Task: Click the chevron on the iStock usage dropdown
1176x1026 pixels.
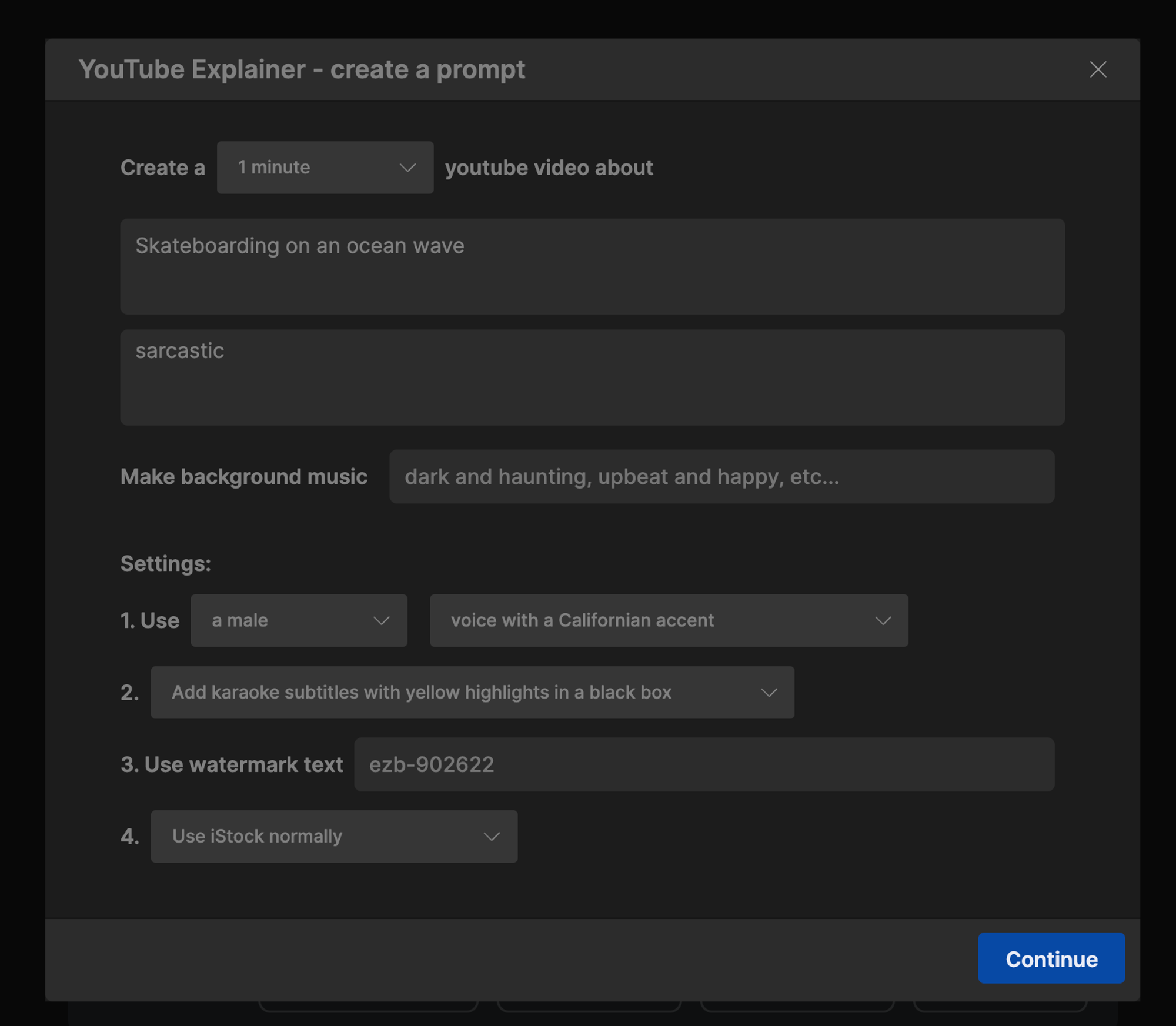Action: pyautogui.click(x=492, y=836)
